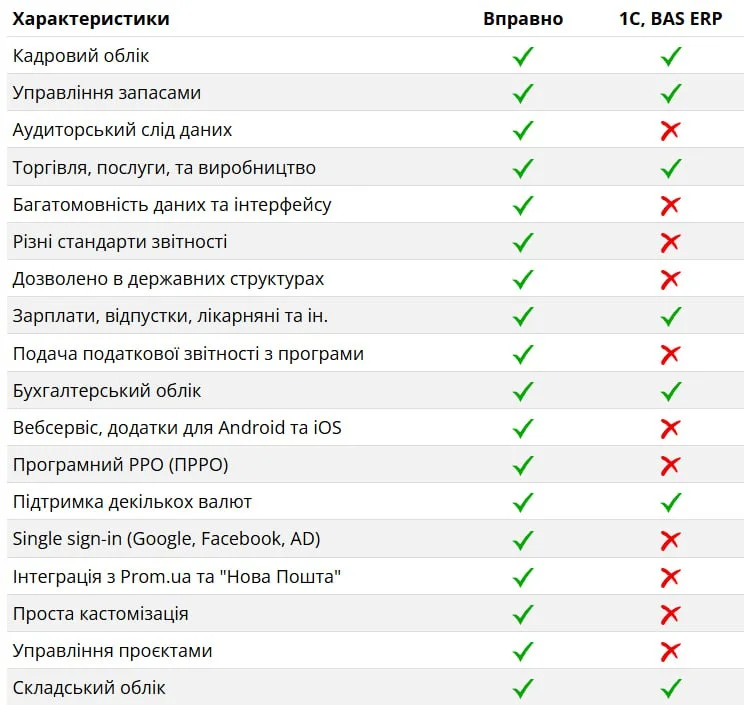Click the 1C red cross for Аудиторський слід даних

click(x=671, y=130)
